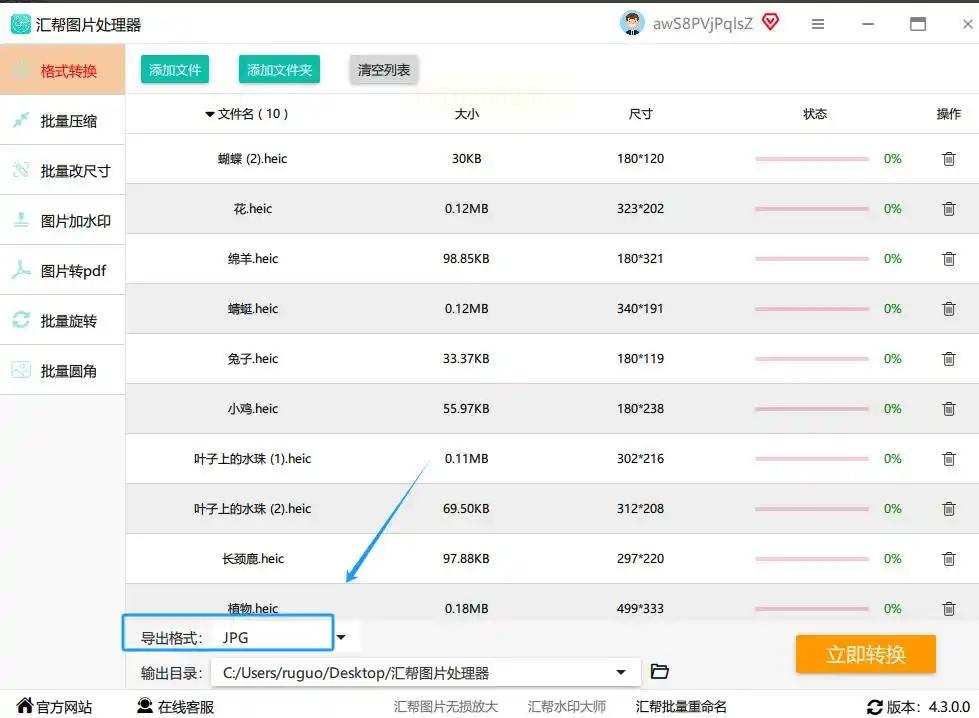Click the 添加文件 button
Image resolution: width=979 pixels, height=718 pixels.
tap(175, 70)
